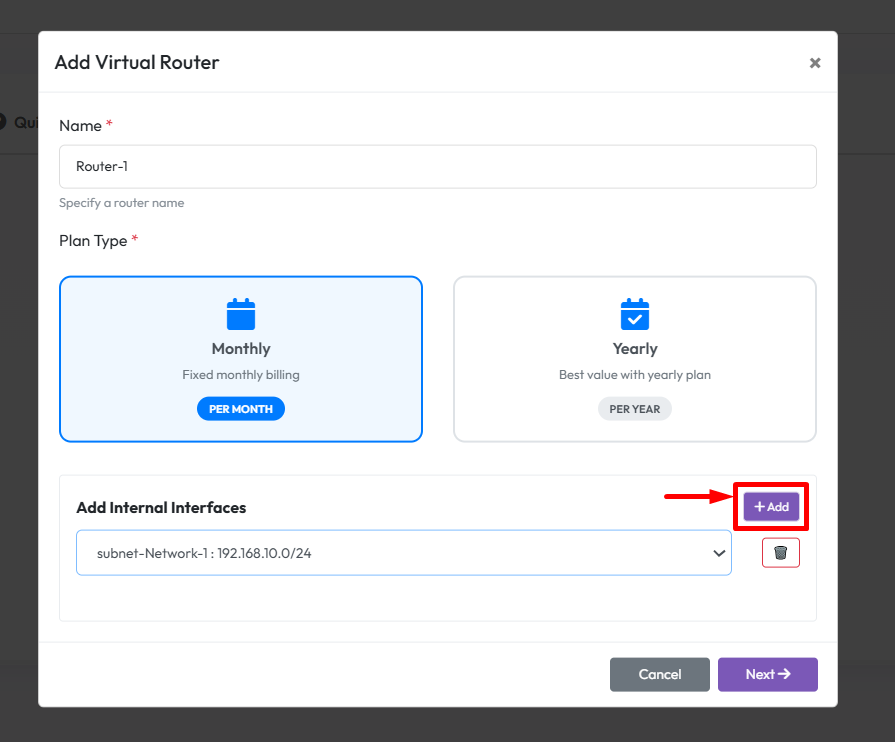Click the 'Best value with yearly plan' text

point(635,375)
